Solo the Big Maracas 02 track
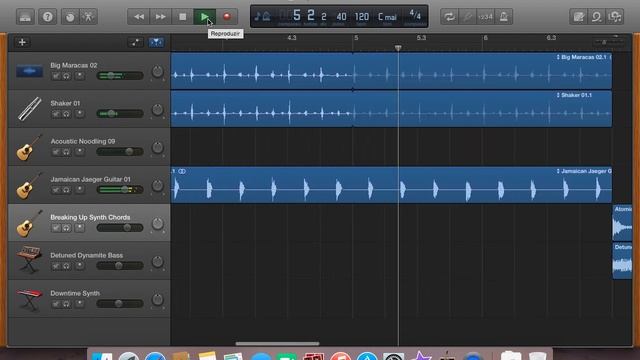The height and width of the screenshot is (360, 640). click(x=66, y=76)
